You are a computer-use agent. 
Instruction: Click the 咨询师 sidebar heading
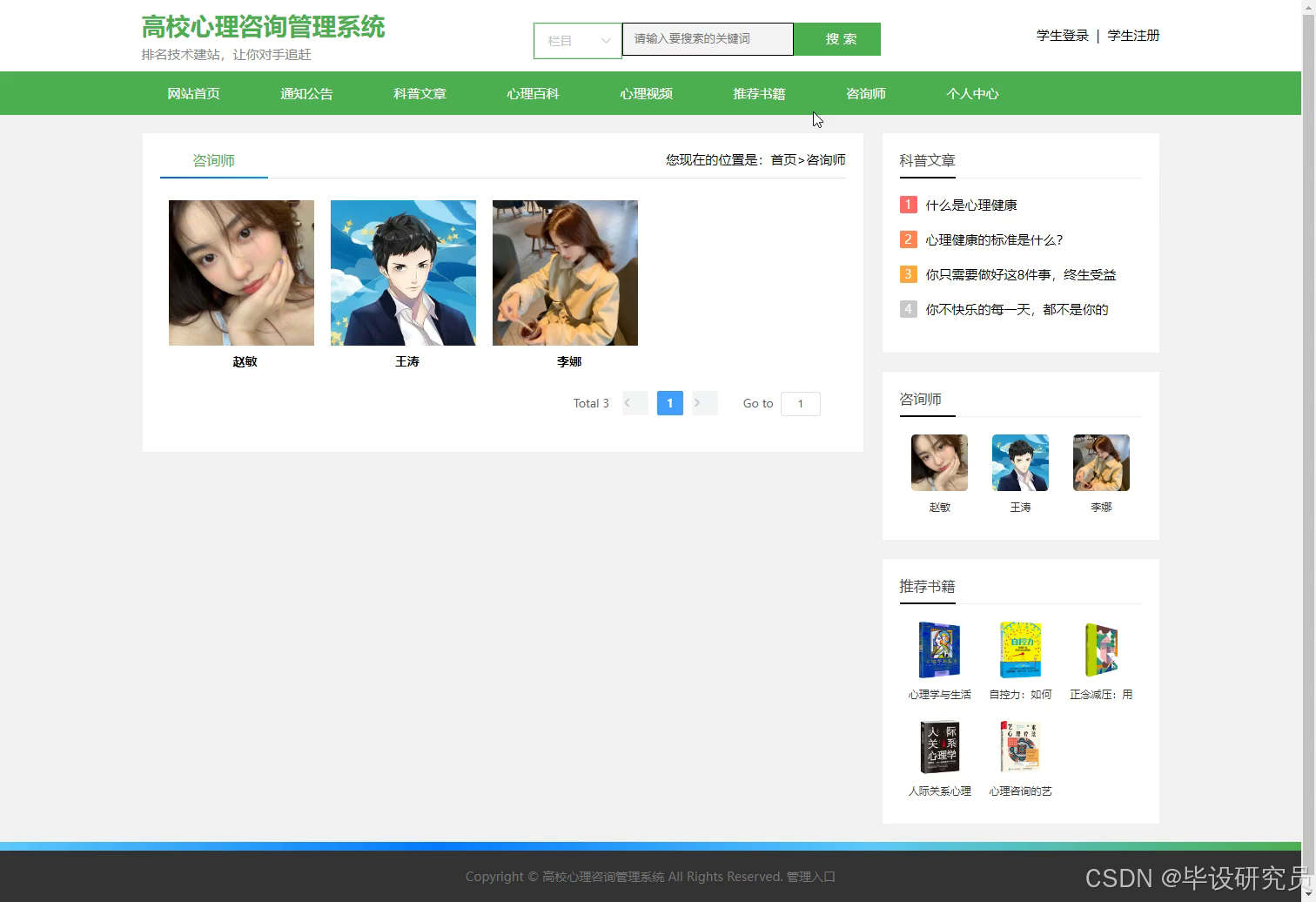[920, 400]
